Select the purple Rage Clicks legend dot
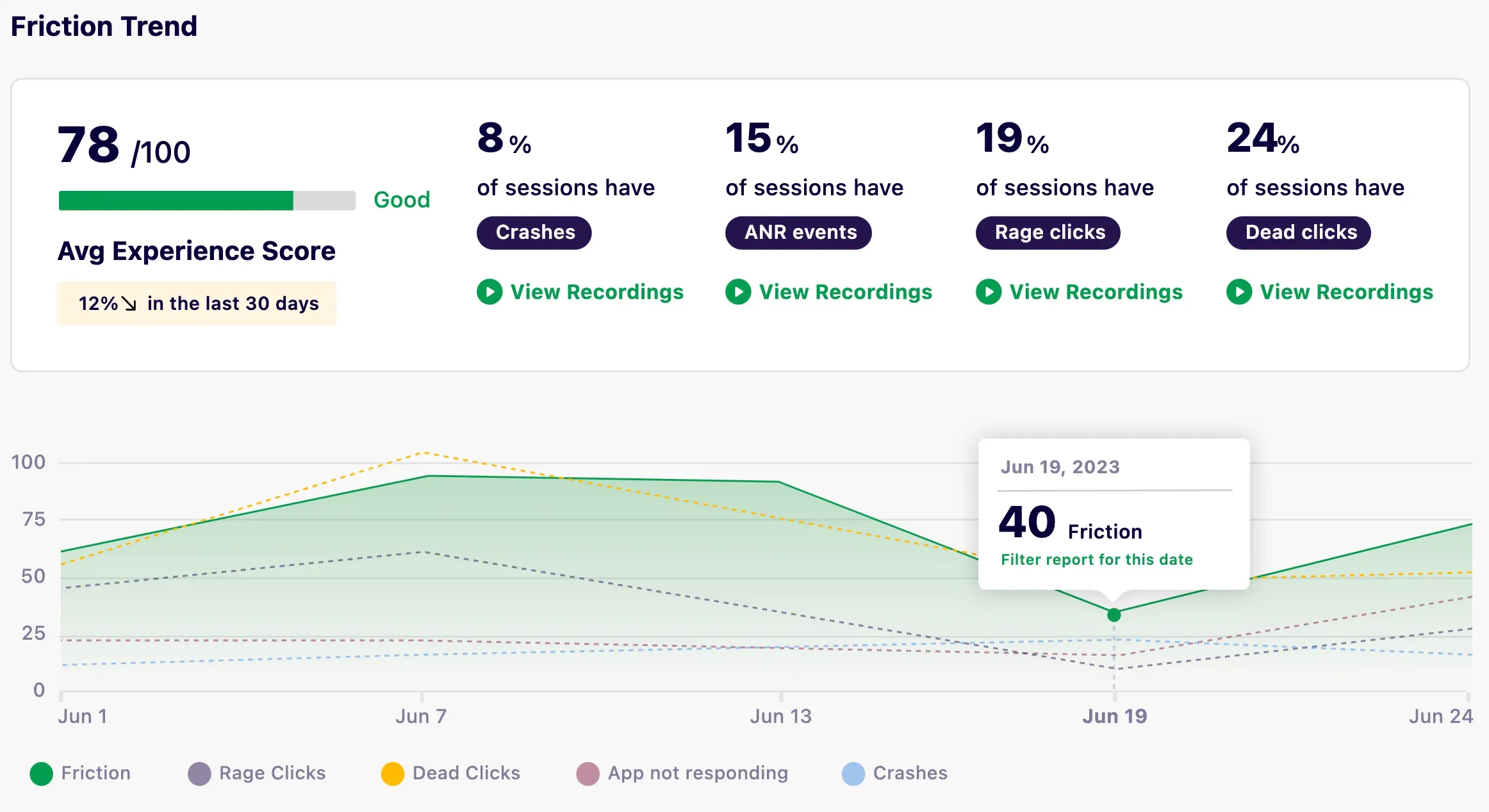Screen dimensions: 1489x812 (199, 773)
